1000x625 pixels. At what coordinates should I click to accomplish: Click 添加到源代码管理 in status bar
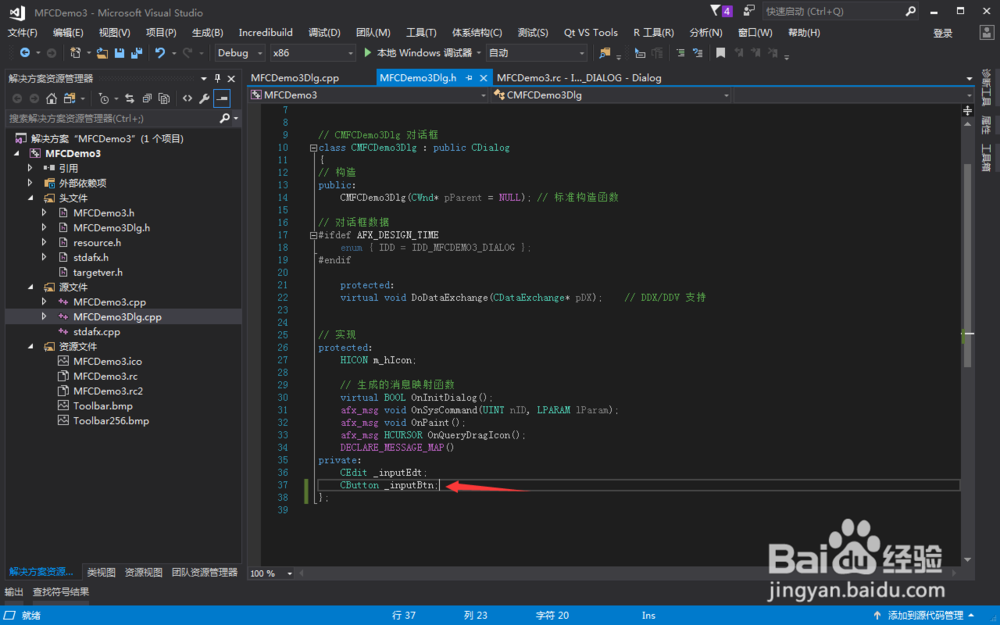click(x=925, y=615)
